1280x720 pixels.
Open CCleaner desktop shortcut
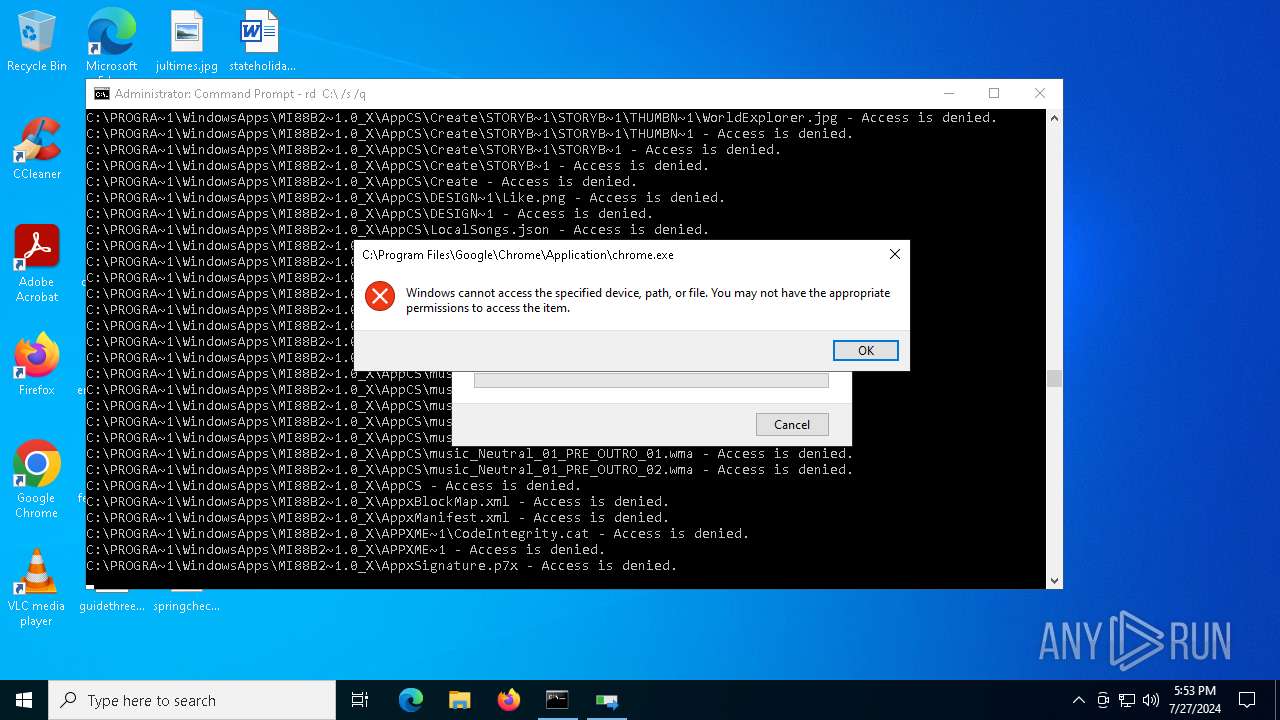(x=37, y=150)
